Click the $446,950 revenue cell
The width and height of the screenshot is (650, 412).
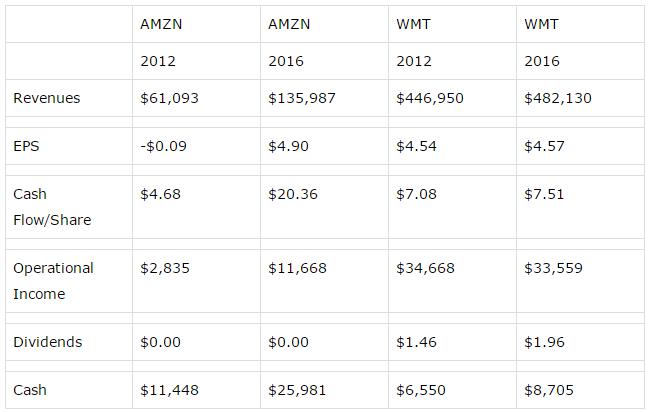point(428,98)
